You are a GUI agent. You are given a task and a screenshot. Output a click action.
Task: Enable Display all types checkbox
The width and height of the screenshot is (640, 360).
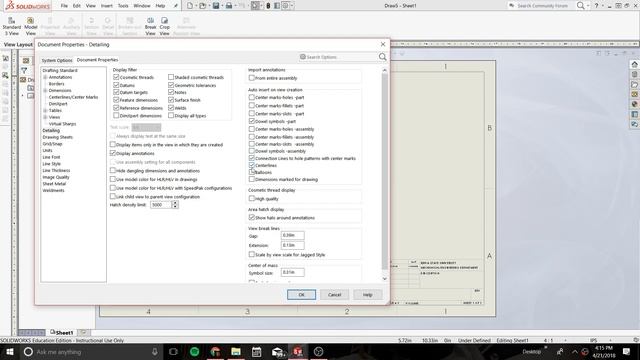tap(171, 116)
